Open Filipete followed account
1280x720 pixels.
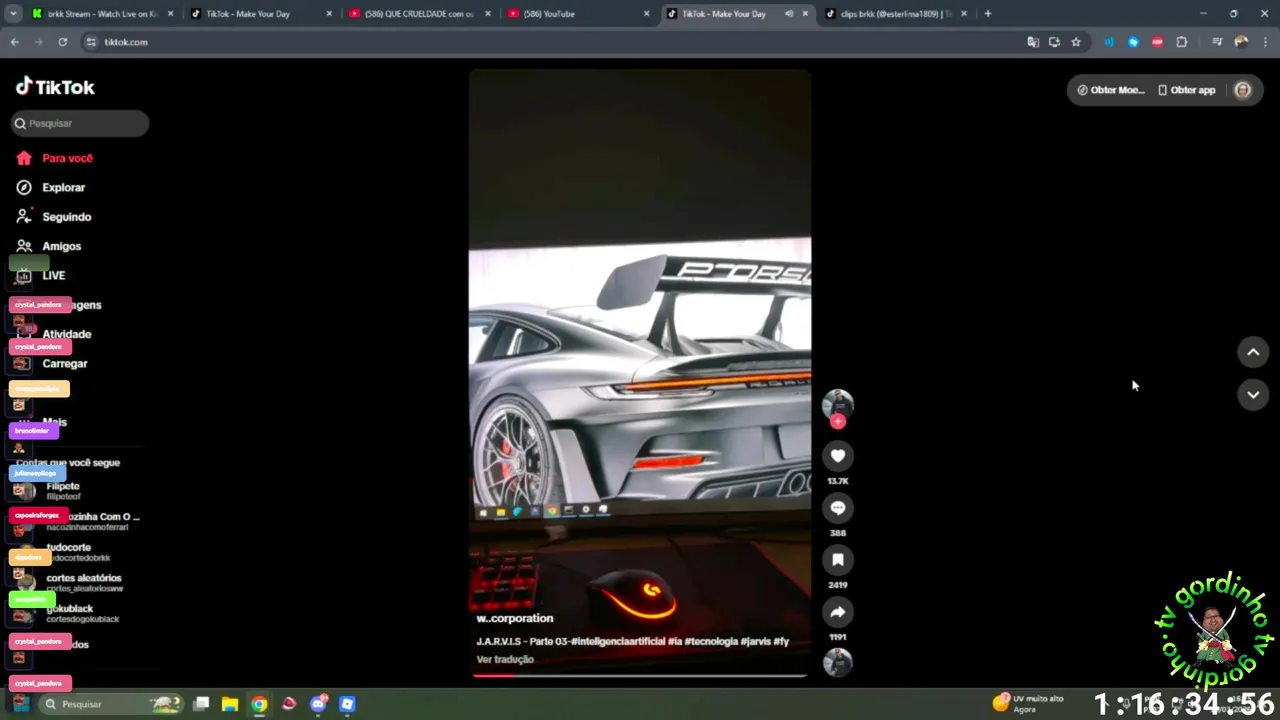pos(63,490)
